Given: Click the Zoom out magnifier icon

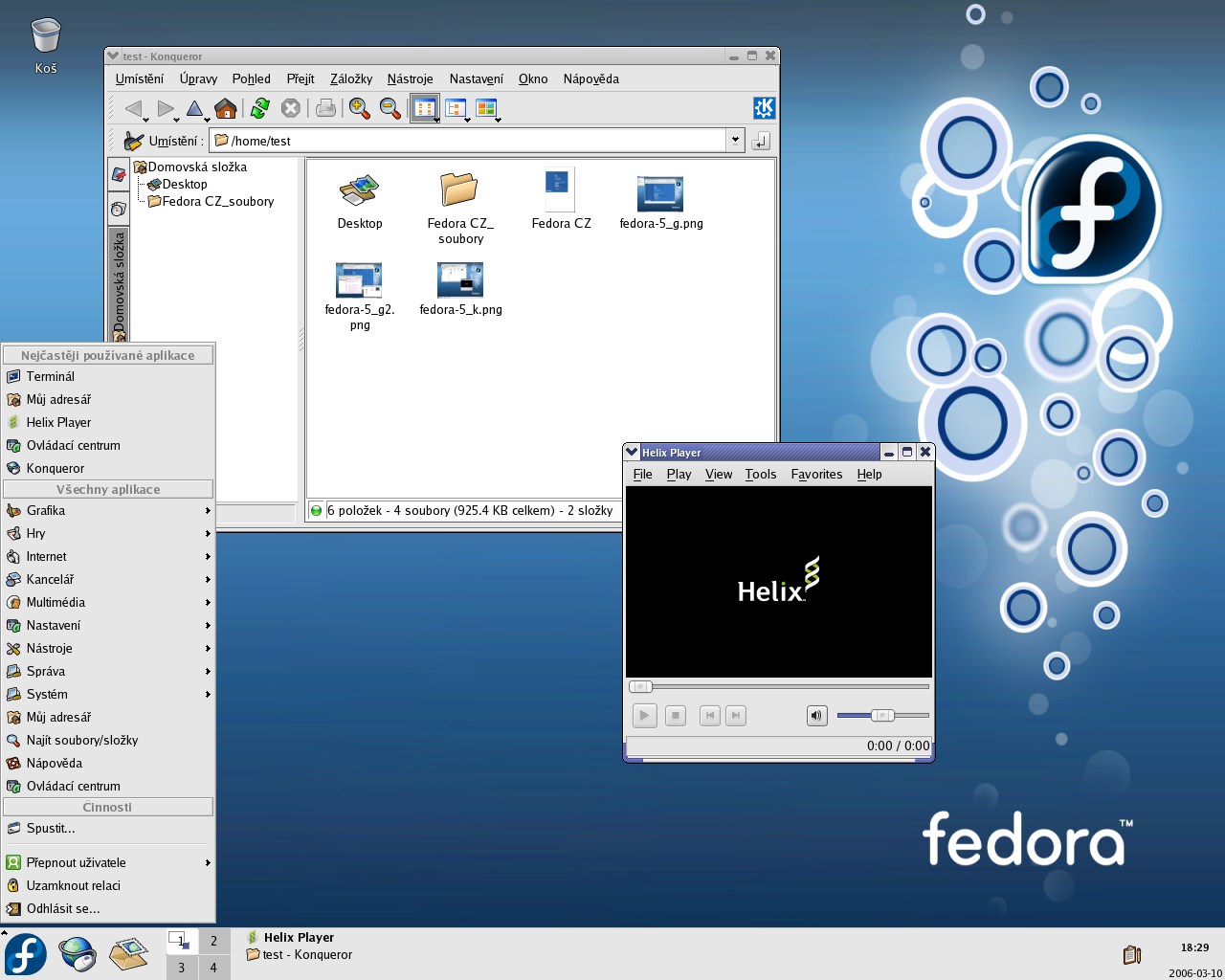Looking at the screenshot, I should [390, 108].
